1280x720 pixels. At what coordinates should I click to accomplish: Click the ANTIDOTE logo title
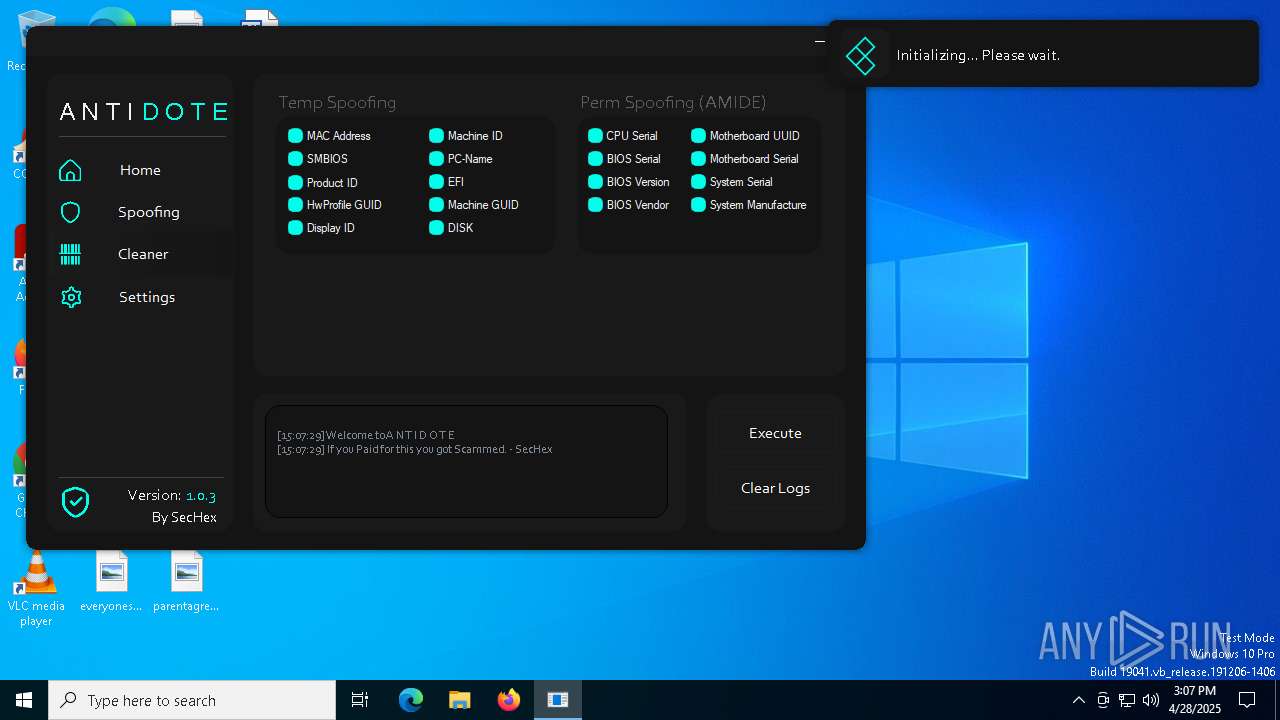[143, 111]
